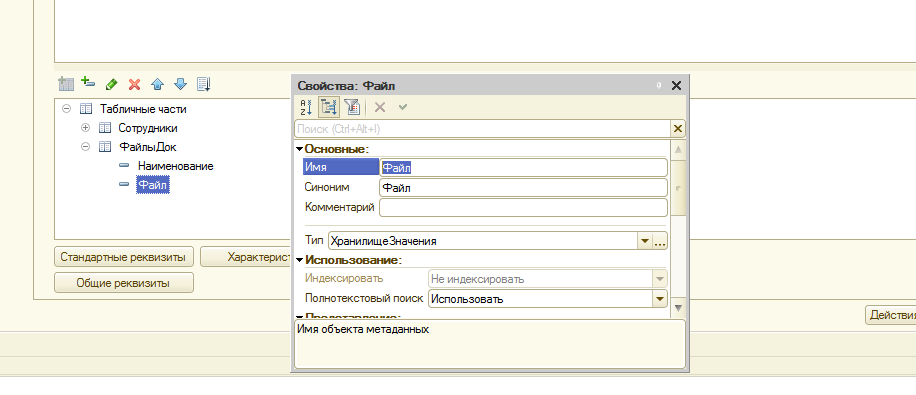Click the sort list icon in tree toolbar
The image size is (916, 395).
203,84
